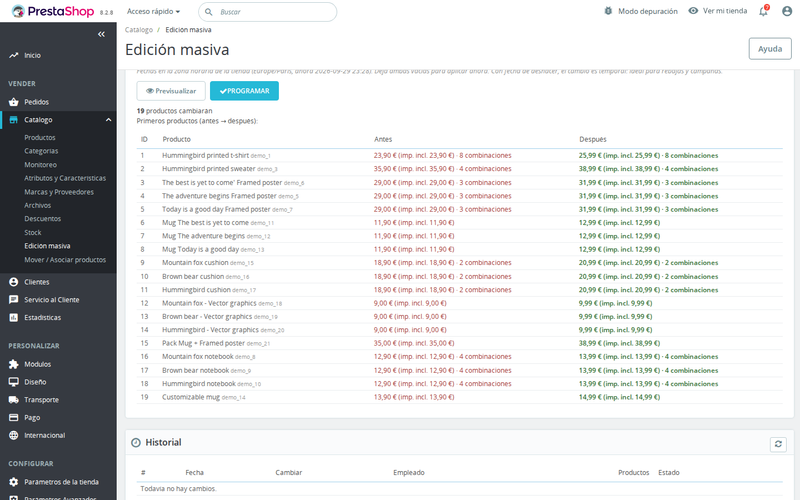This screenshot has width=800, height=500.
Task: Open notifications bell icon
Action: [763, 11]
